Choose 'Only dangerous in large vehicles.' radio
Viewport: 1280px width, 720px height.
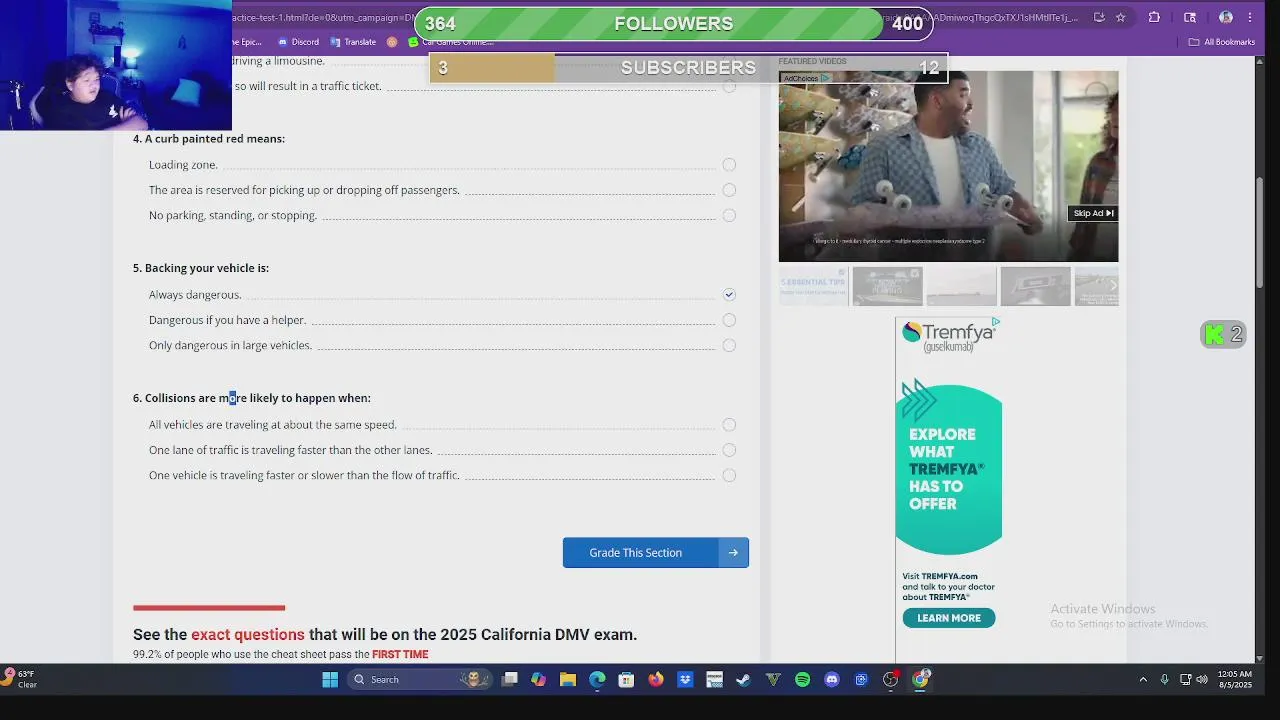pyautogui.click(x=729, y=345)
